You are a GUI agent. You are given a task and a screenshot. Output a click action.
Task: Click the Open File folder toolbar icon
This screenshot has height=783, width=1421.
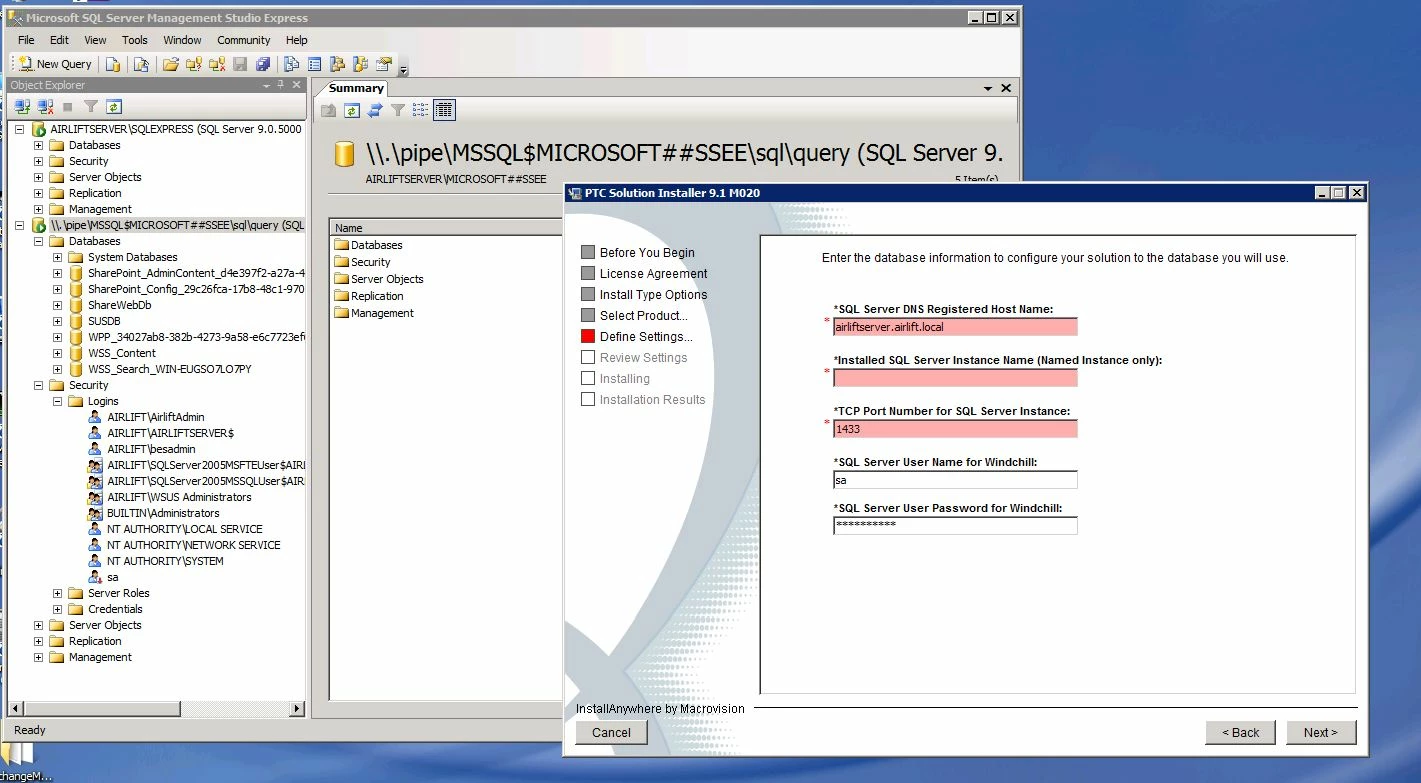click(x=171, y=64)
